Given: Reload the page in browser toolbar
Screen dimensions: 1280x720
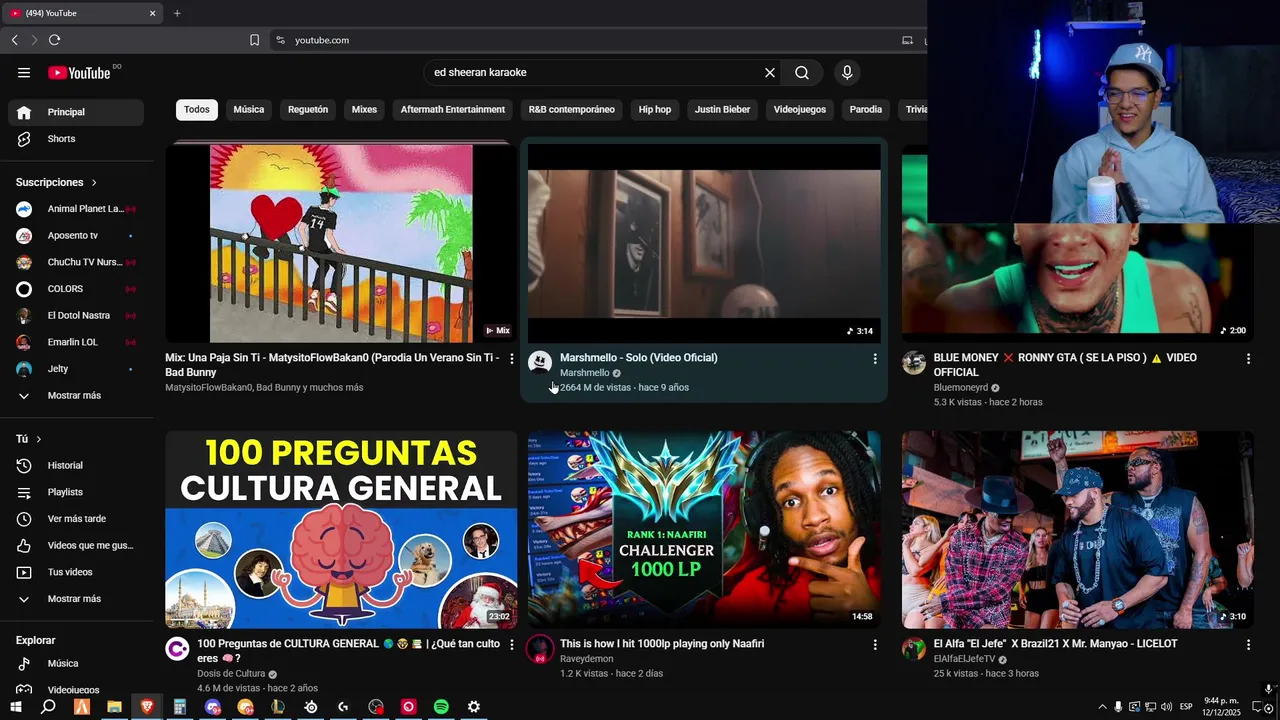Looking at the screenshot, I should click(54, 40).
